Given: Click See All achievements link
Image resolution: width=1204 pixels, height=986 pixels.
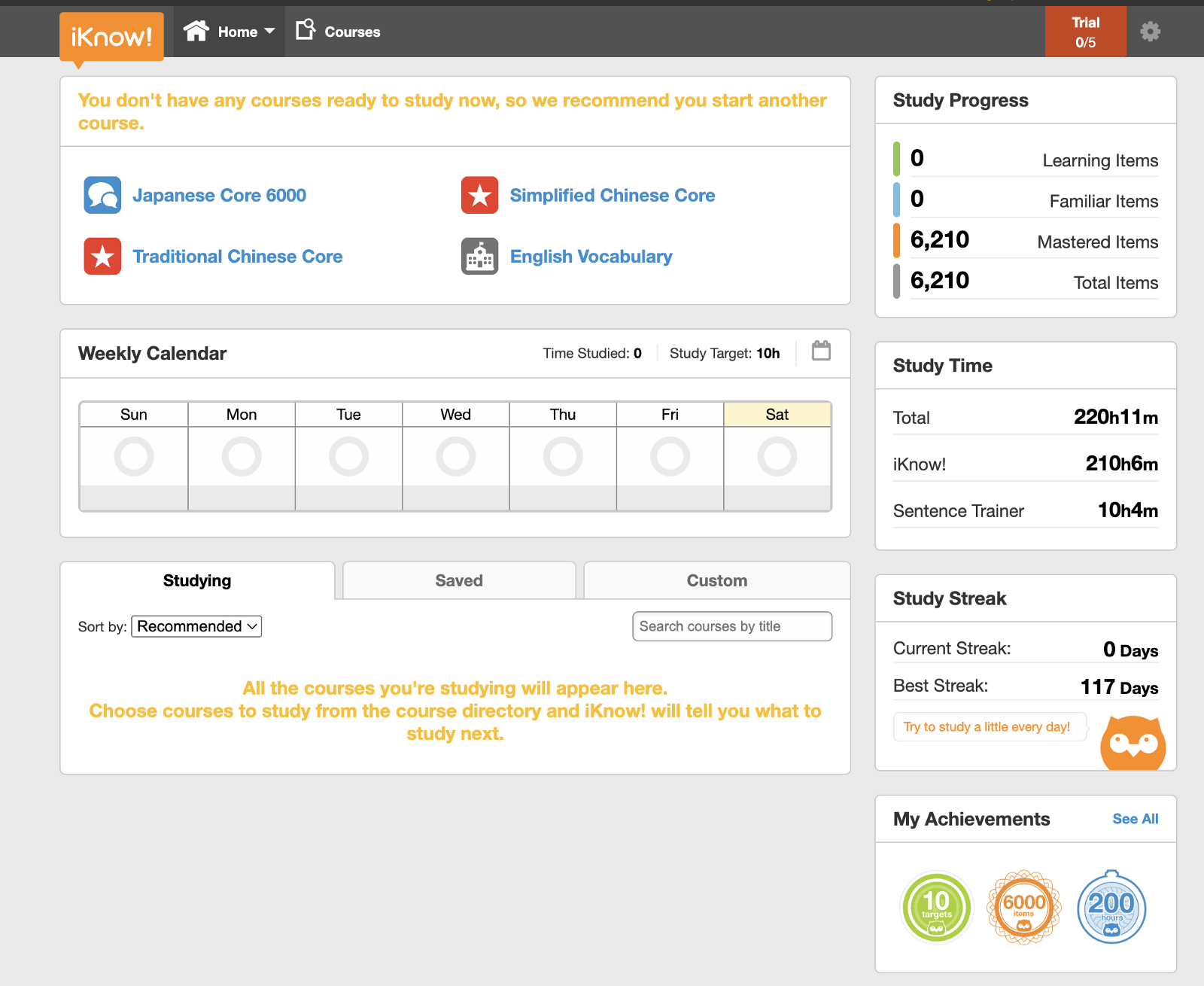Looking at the screenshot, I should coord(1135,819).
